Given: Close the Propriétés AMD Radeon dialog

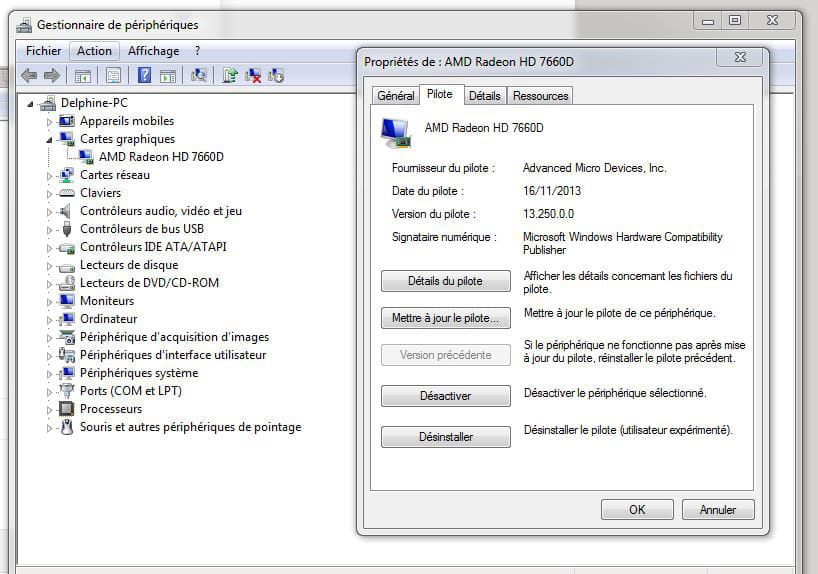Looking at the screenshot, I should pyautogui.click(x=740, y=56).
